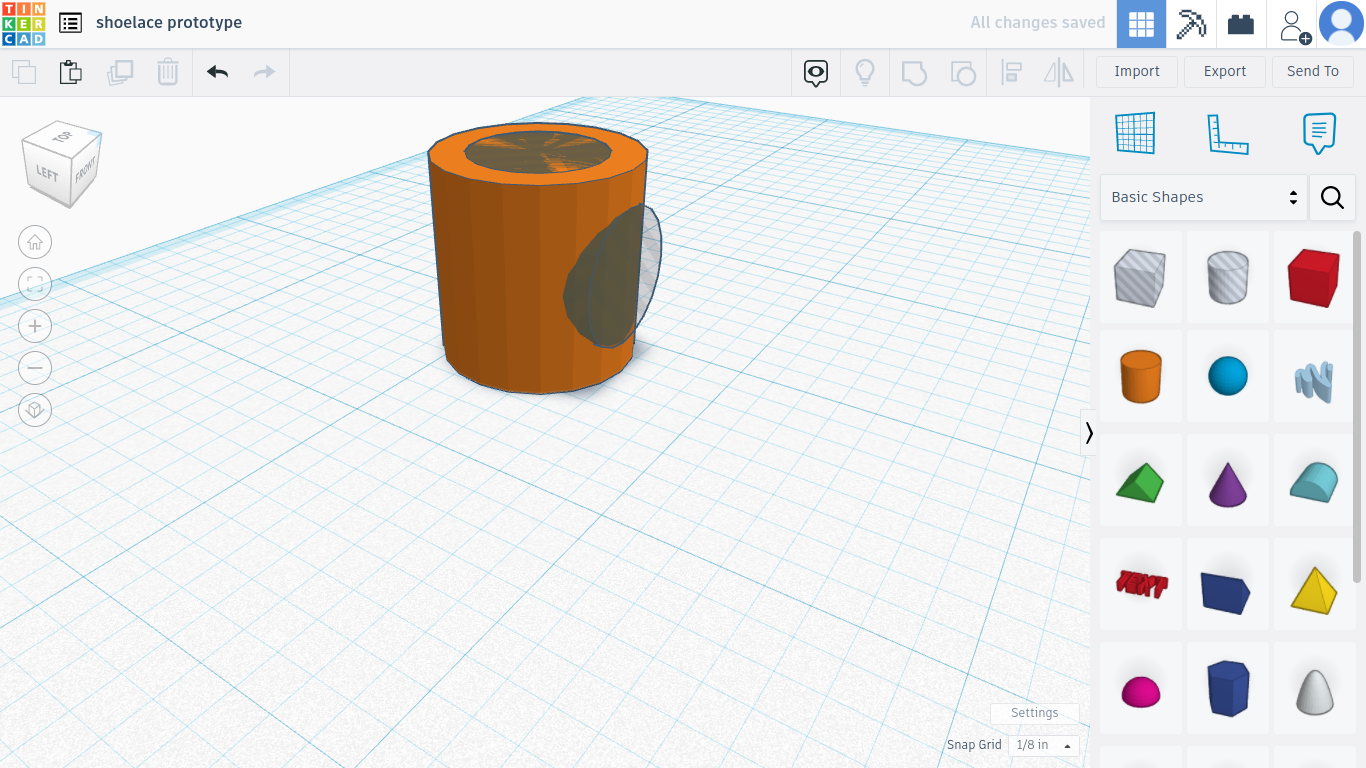This screenshot has height=768, width=1366.
Task: Select the red Text shape
Action: coord(1141,584)
